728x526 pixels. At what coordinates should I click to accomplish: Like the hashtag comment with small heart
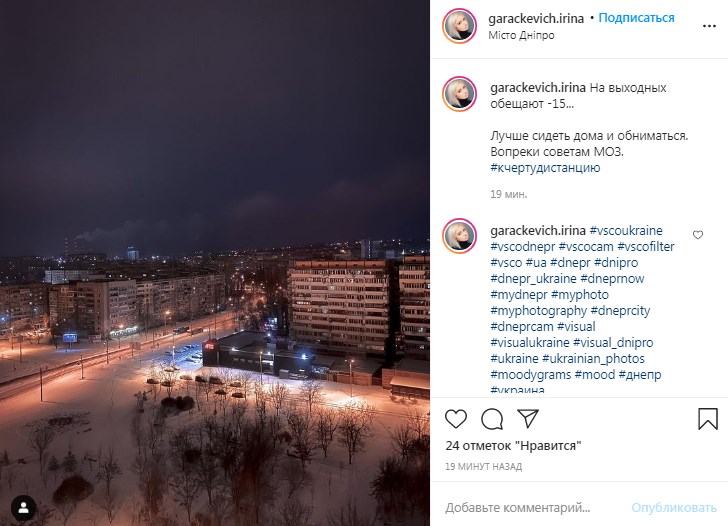tap(698, 234)
